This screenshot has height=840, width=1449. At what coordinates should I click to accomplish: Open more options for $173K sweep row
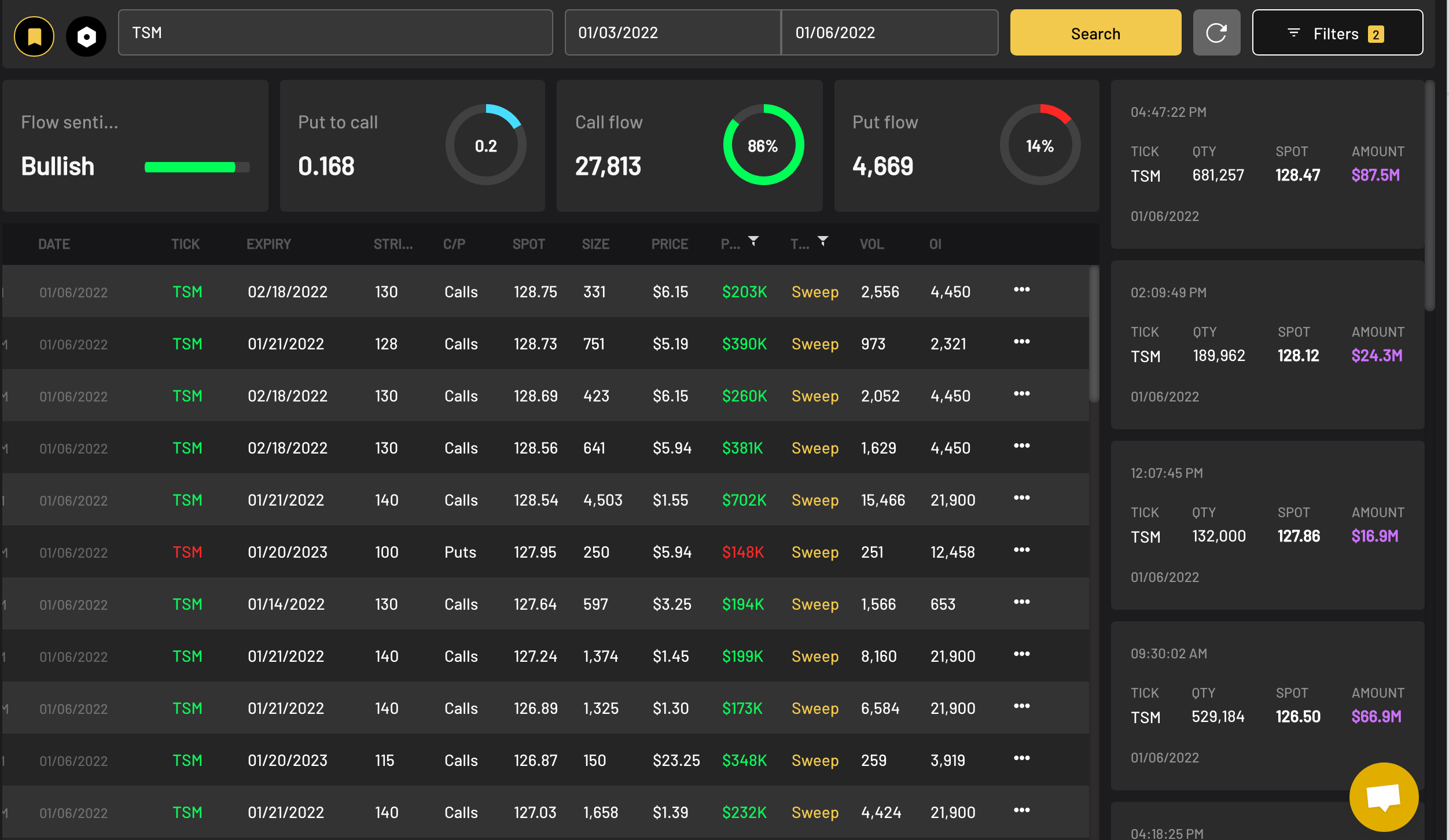(x=1021, y=706)
